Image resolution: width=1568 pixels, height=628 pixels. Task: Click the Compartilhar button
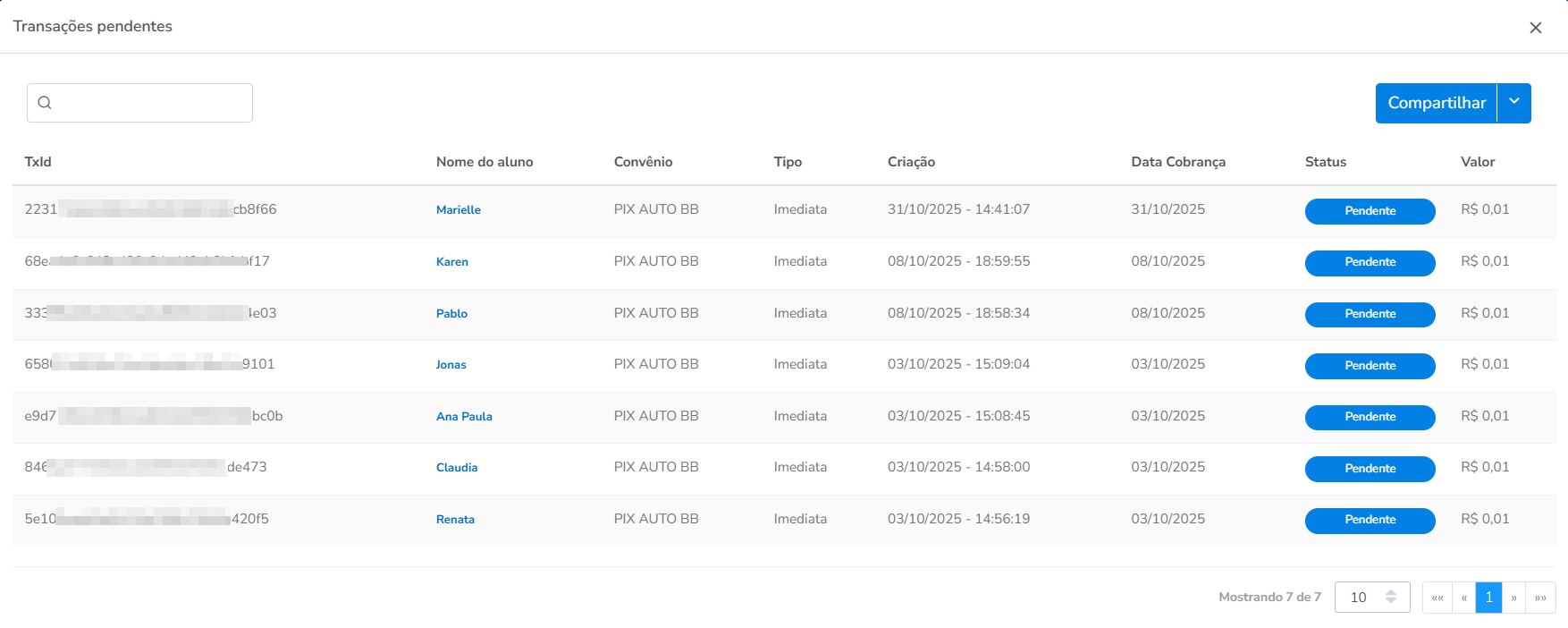[x=1436, y=103]
